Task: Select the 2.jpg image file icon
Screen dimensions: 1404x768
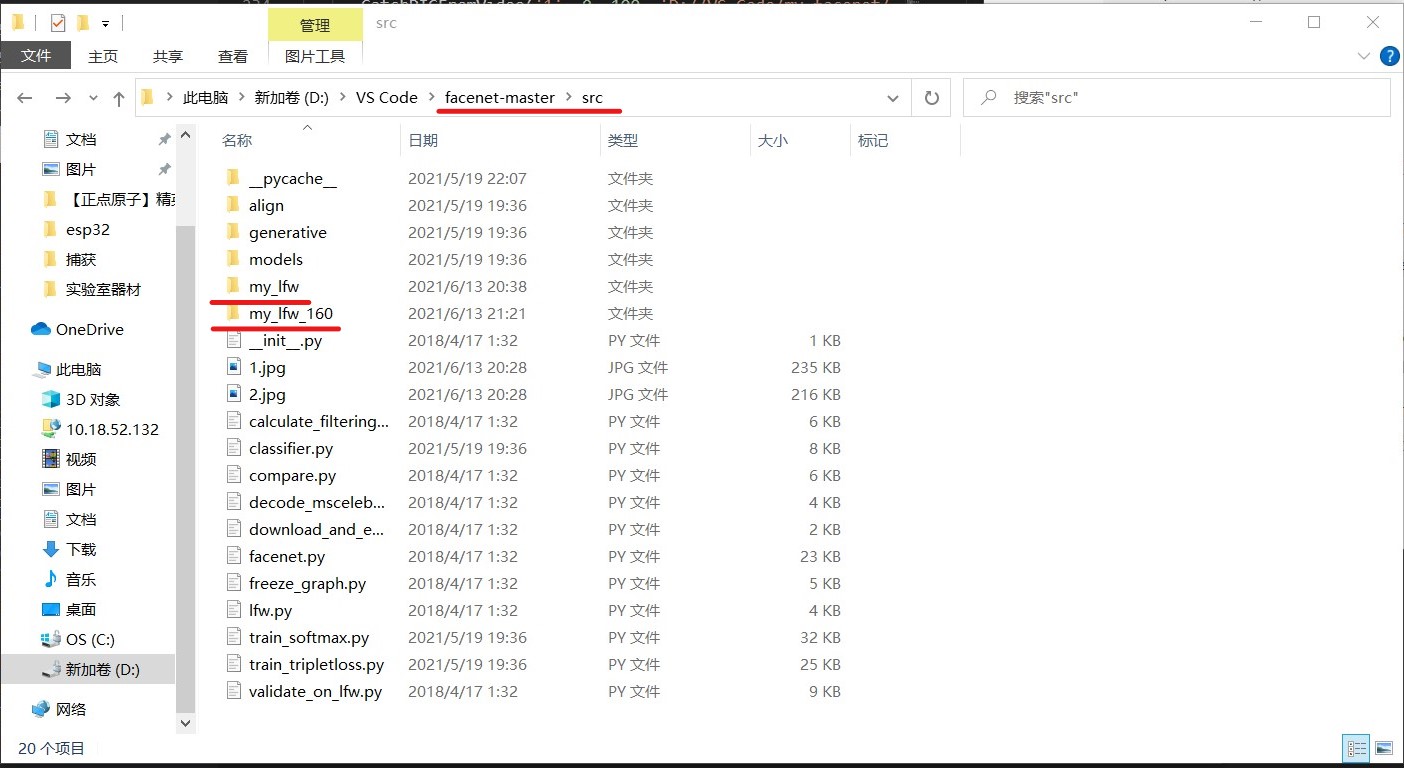Action: 233,394
